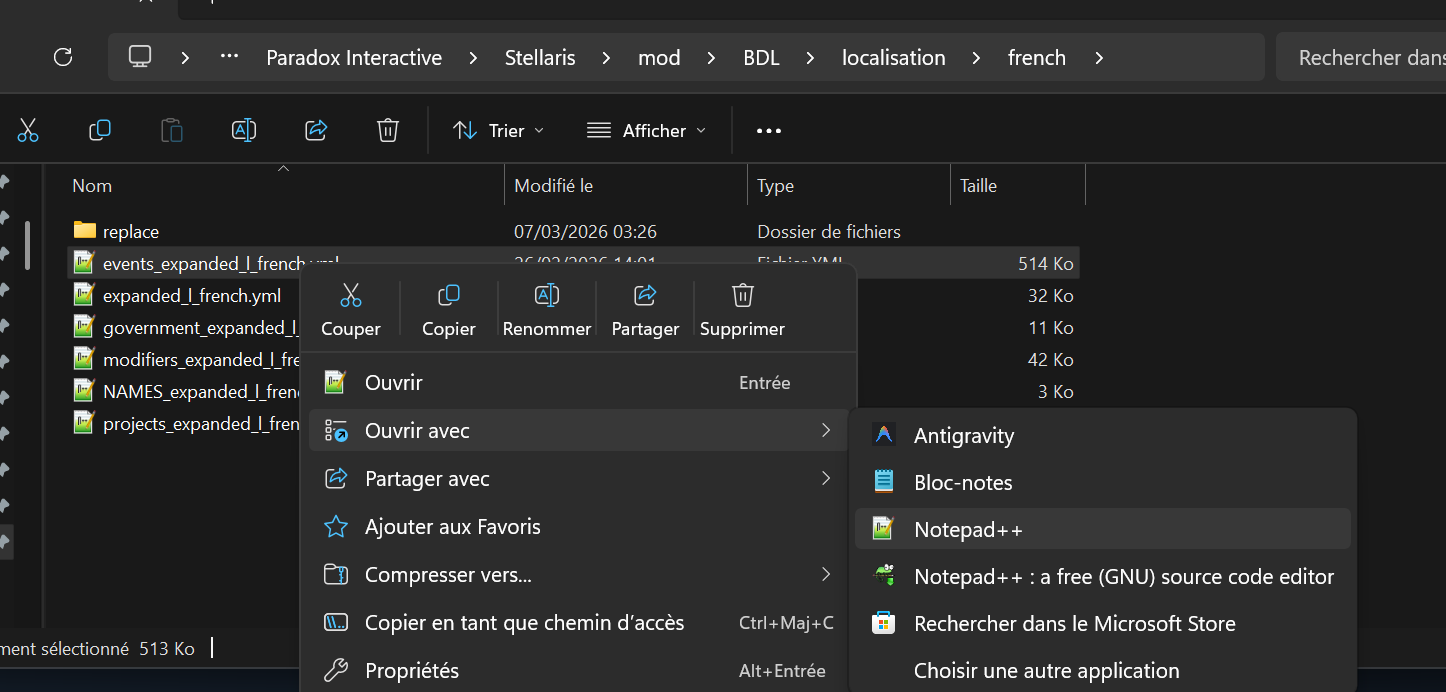
Task: Expand chevron after localisation in breadcrumb
Action: pos(976,58)
